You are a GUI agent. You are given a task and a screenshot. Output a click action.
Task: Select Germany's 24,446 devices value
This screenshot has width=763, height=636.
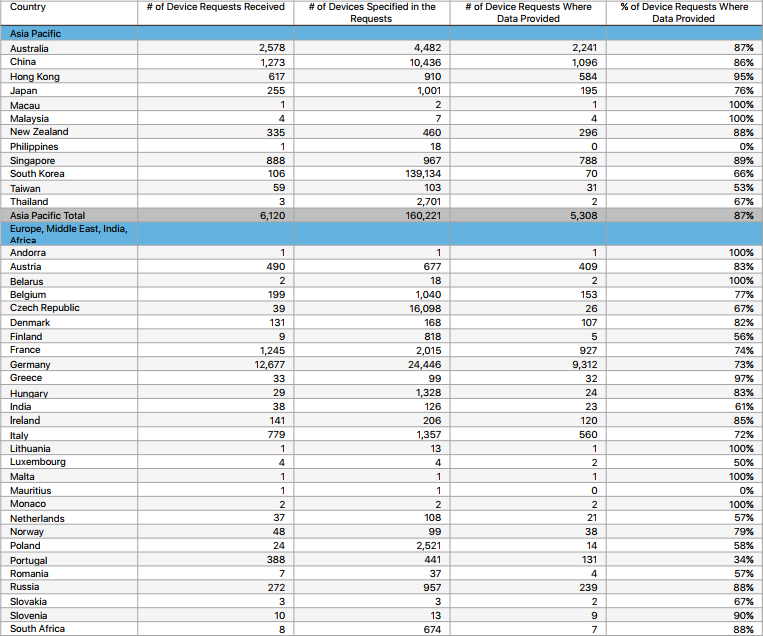(x=424, y=364)
